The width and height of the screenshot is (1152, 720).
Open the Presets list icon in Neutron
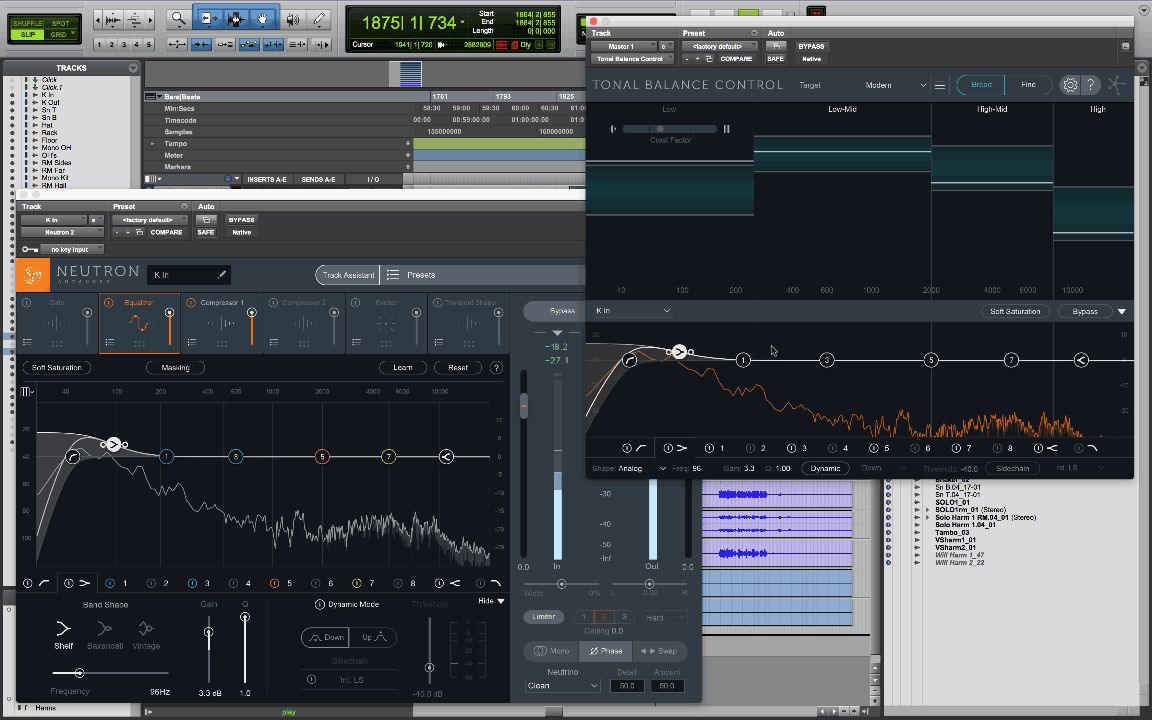pos(393,275)
